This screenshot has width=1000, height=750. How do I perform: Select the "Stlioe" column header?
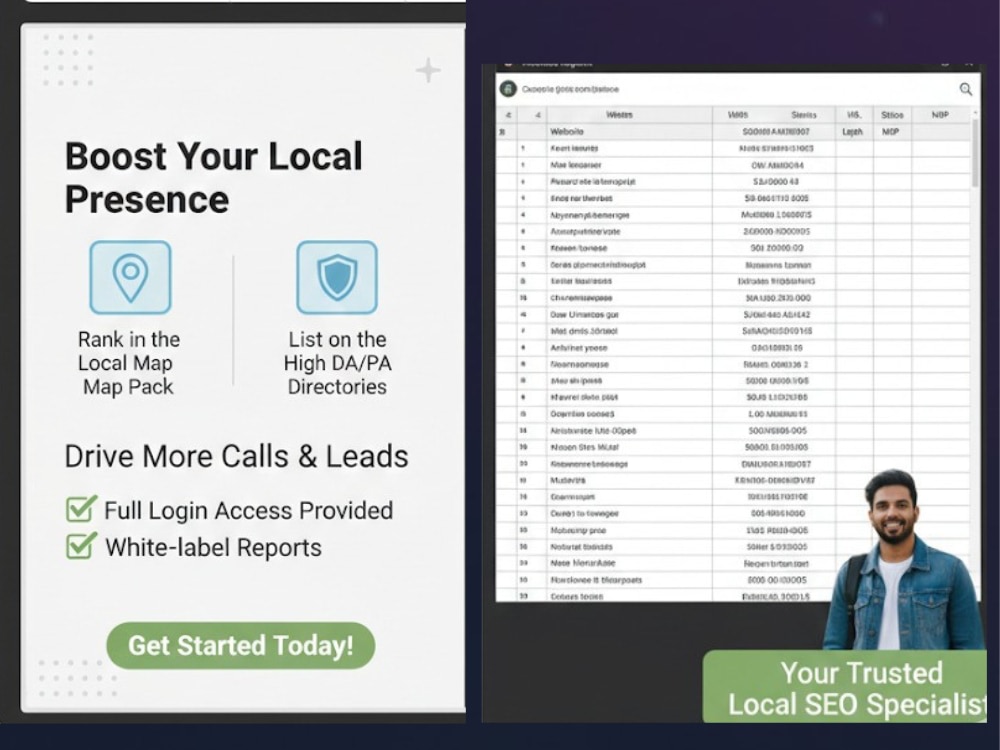click(x=892, y=115)
